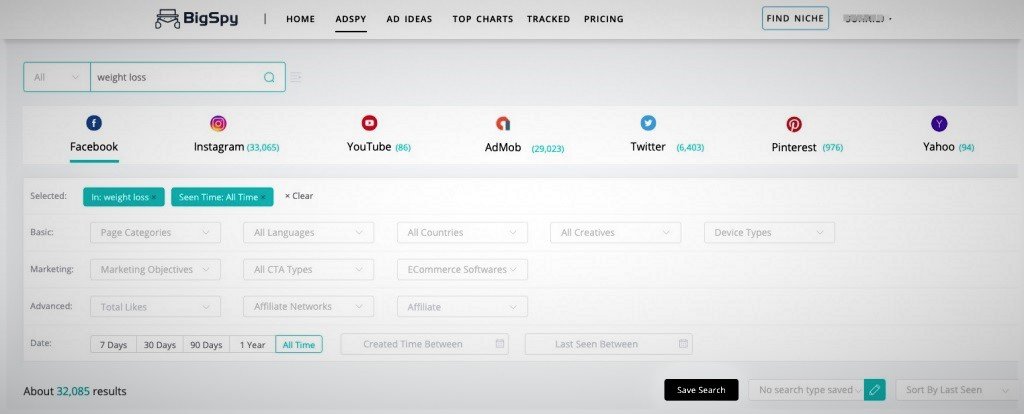Remove the 'Seen Time: All Time' tag
This screenshot has width=1024, height=414.
tap(263, 197)
